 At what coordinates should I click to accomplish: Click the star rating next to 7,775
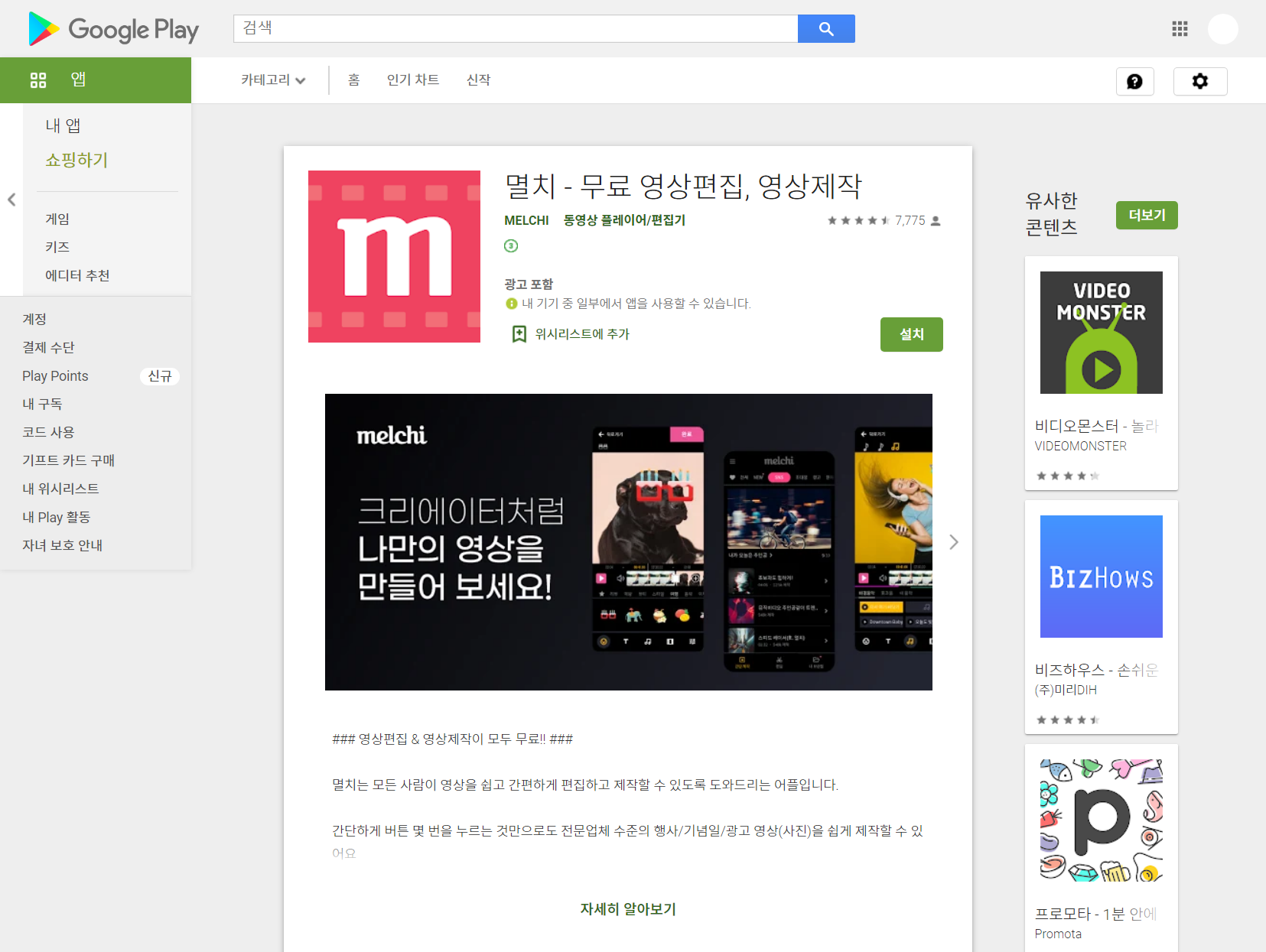tap(858, 220)
